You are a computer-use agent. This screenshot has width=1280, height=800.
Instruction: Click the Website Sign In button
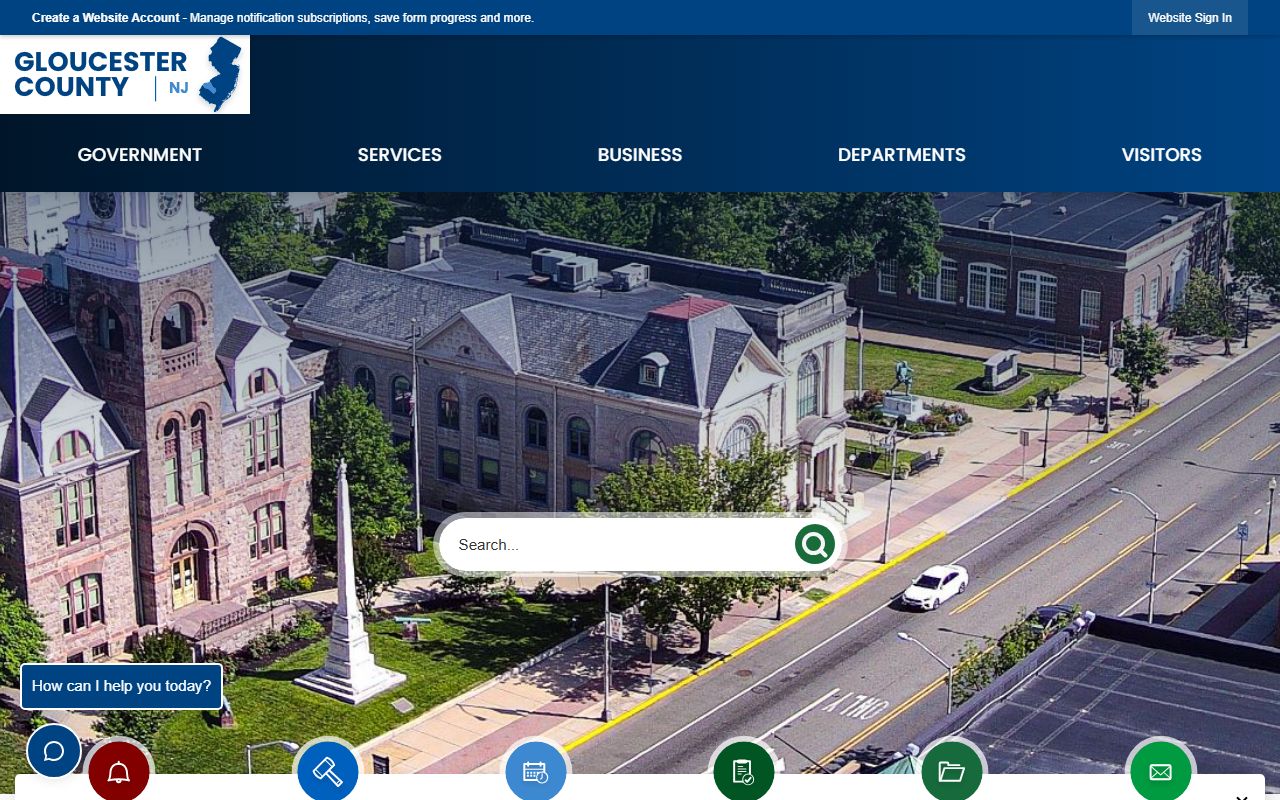coord(1190,18)
